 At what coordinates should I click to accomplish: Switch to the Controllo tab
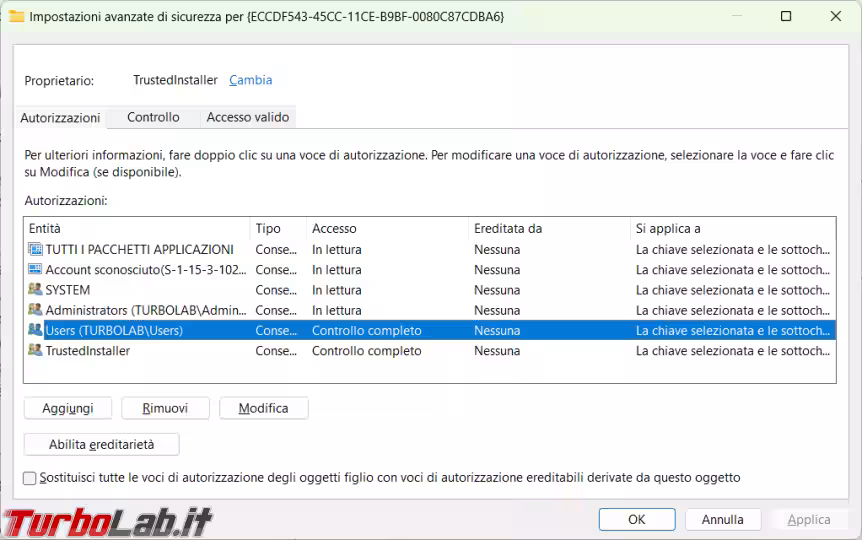pyautogui.click(x=153, y=117)
